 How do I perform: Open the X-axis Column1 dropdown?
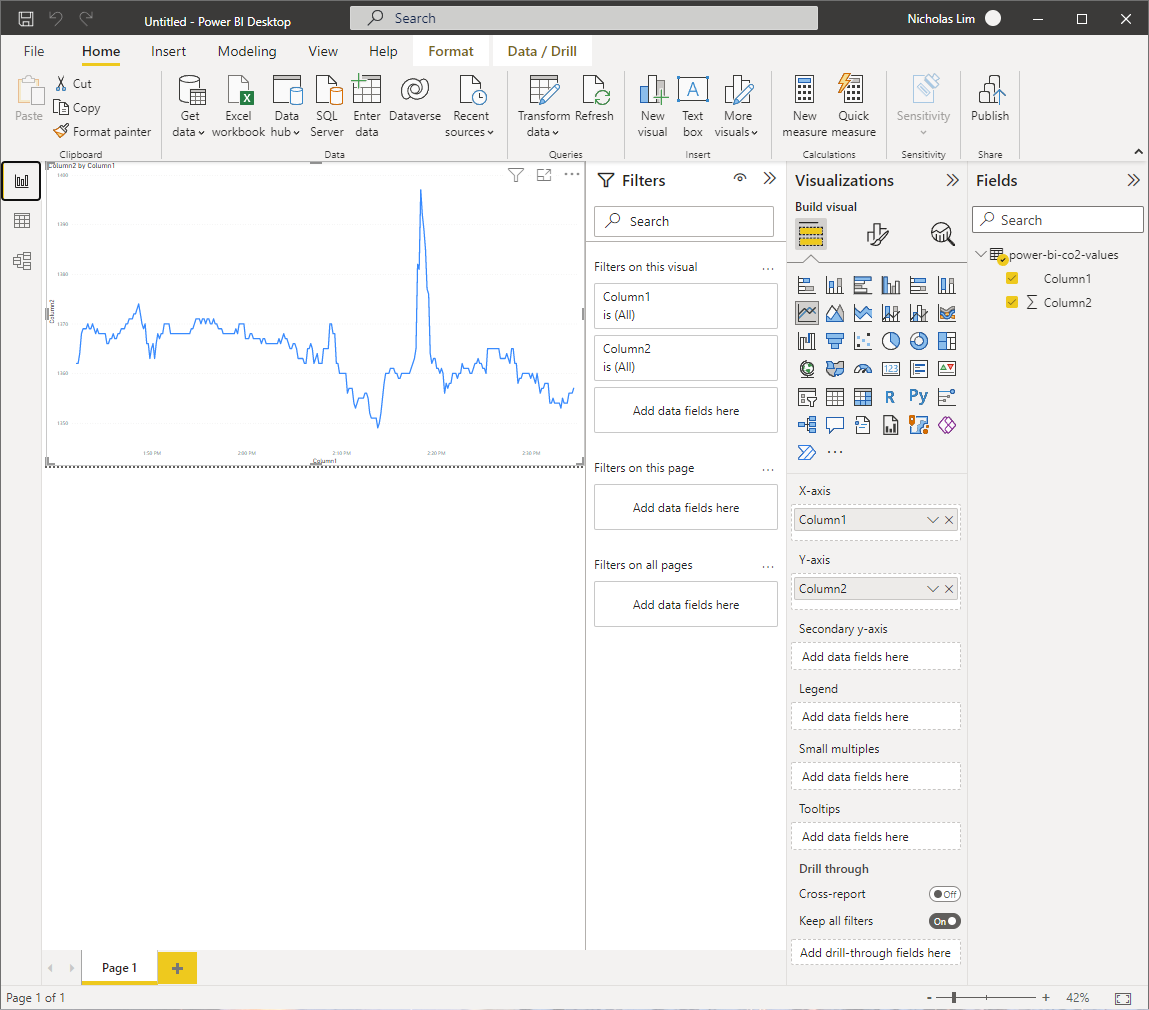[x=932, y=519]
